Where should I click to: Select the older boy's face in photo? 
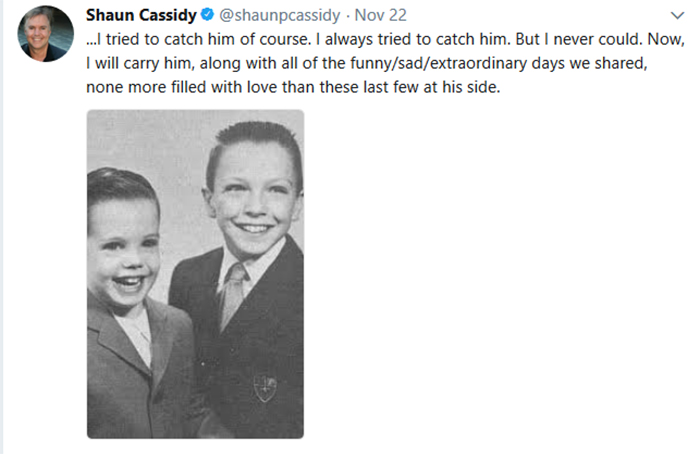pyautogui.click(x=254, y=200)
